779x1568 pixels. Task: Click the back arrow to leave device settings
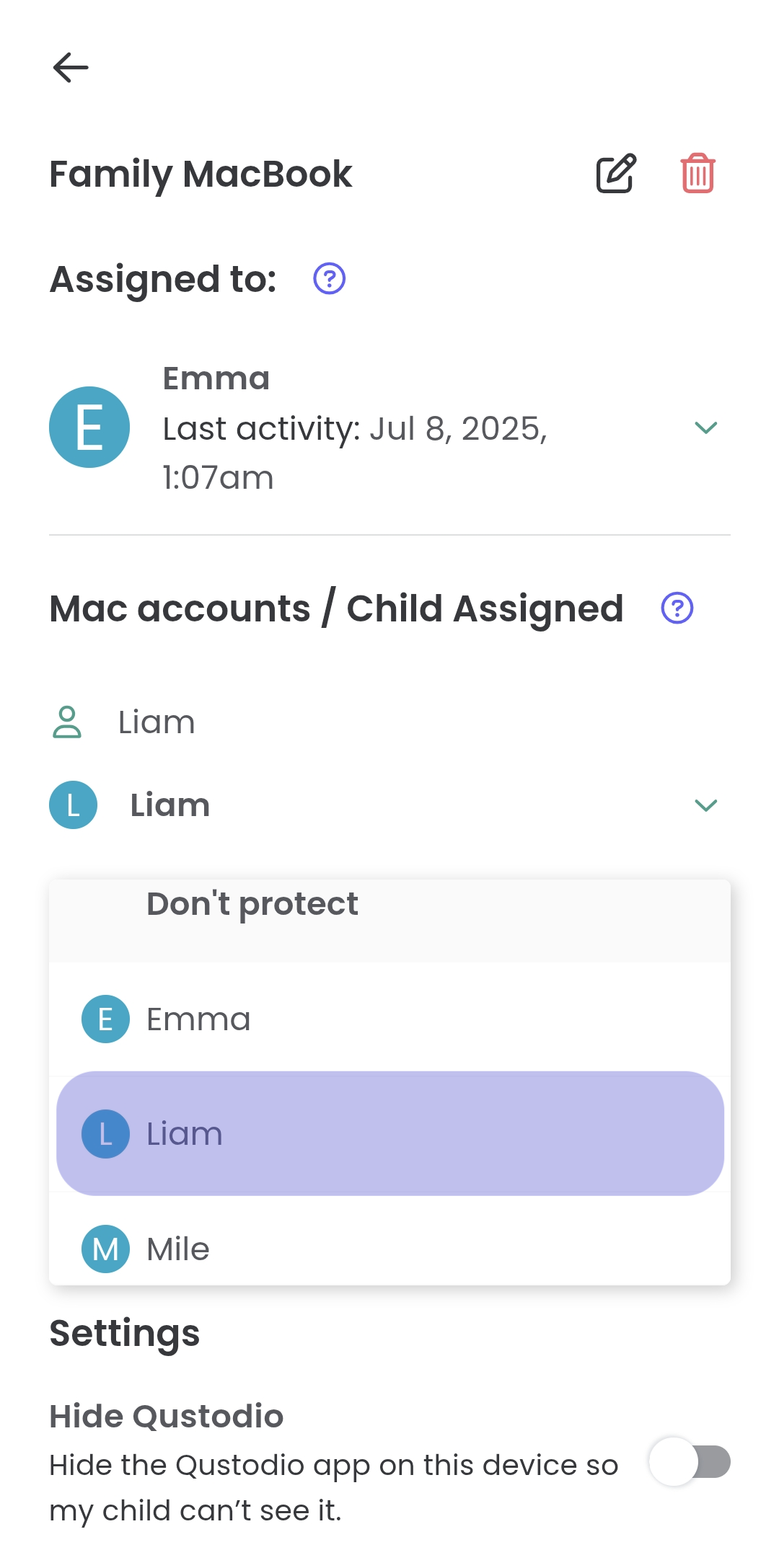pos(71,68)
